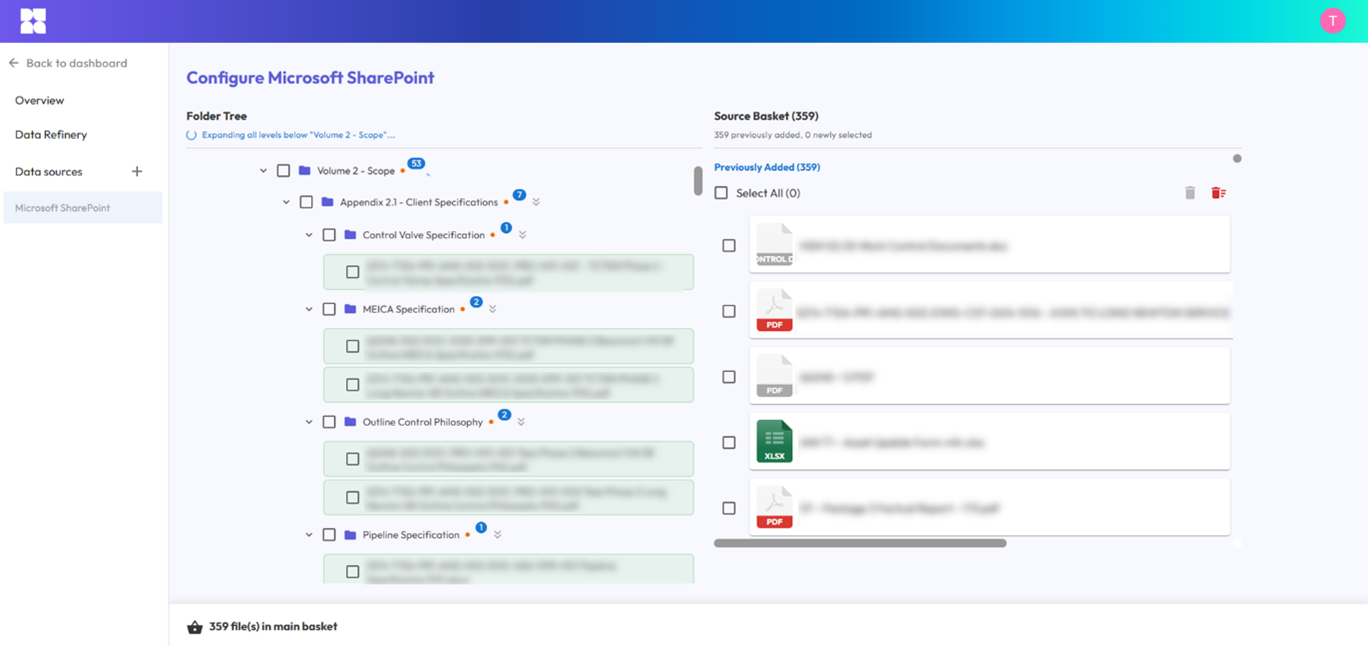Click the Source Basket horizontal scrollbar
This screenshot has height=646, width=1368.
(x=860, y=544)
